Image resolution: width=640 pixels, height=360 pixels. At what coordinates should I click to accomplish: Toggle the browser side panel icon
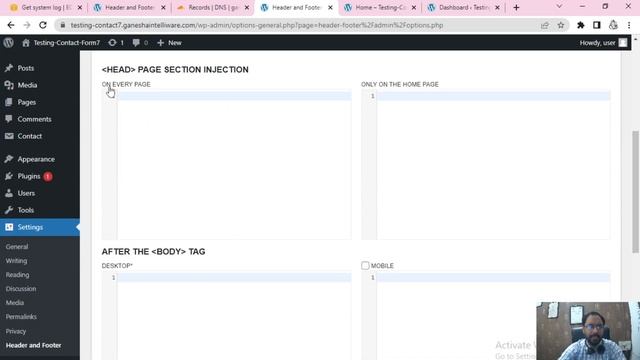click(x=597, y=25)
